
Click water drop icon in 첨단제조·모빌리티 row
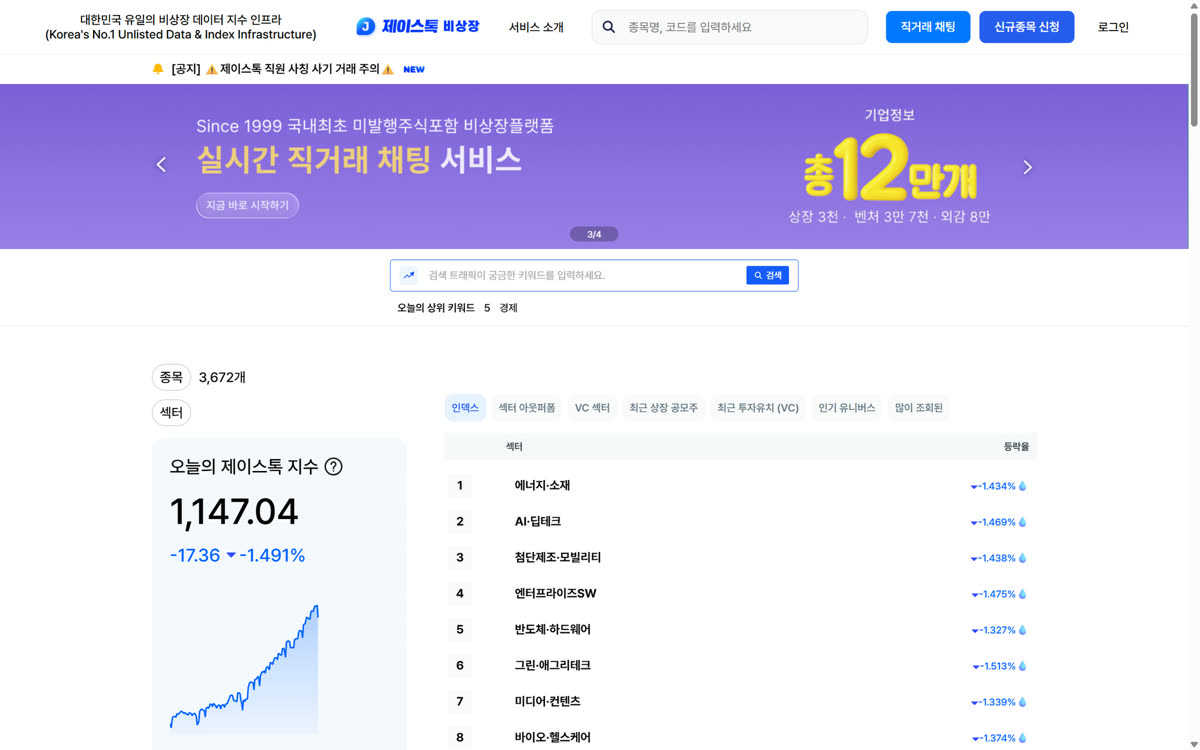pos(1023,558)
